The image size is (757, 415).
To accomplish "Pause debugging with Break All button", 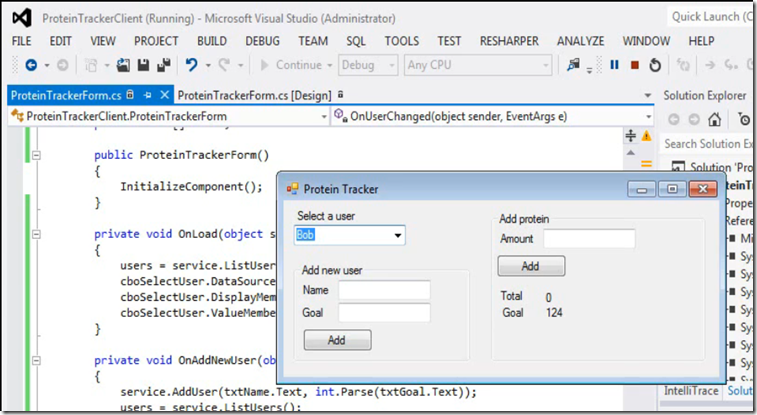I will 615,65.
